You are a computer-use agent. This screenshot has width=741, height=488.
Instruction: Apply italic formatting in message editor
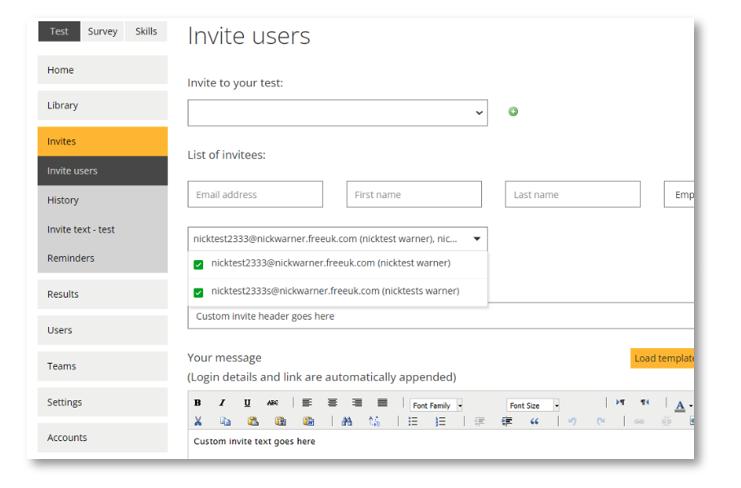(222, 402)
